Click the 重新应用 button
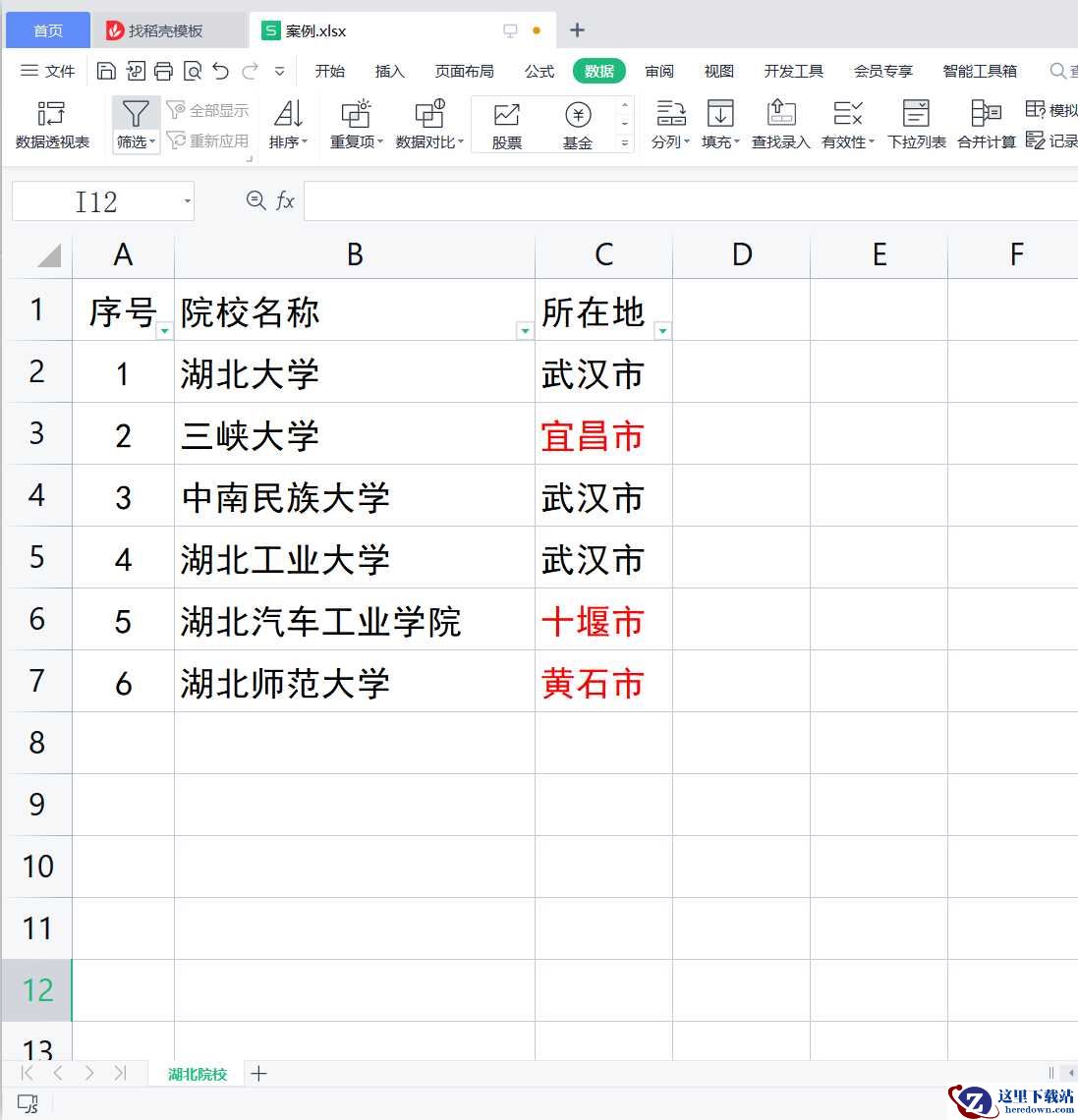The width and height of the screenshot is (1078, 1120). point(208,140)
